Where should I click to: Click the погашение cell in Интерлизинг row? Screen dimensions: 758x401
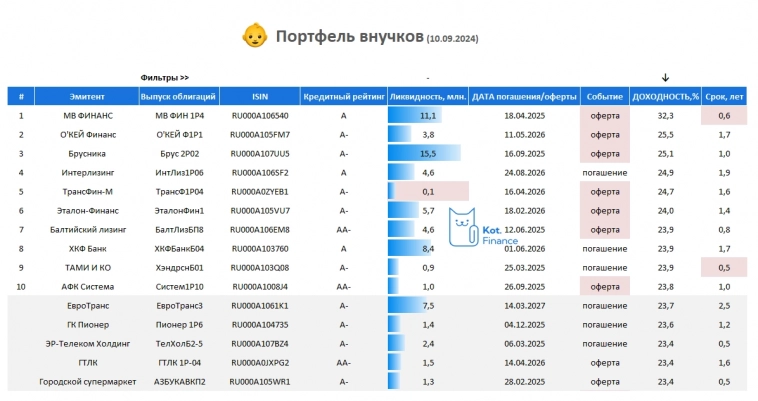point(605,172)
